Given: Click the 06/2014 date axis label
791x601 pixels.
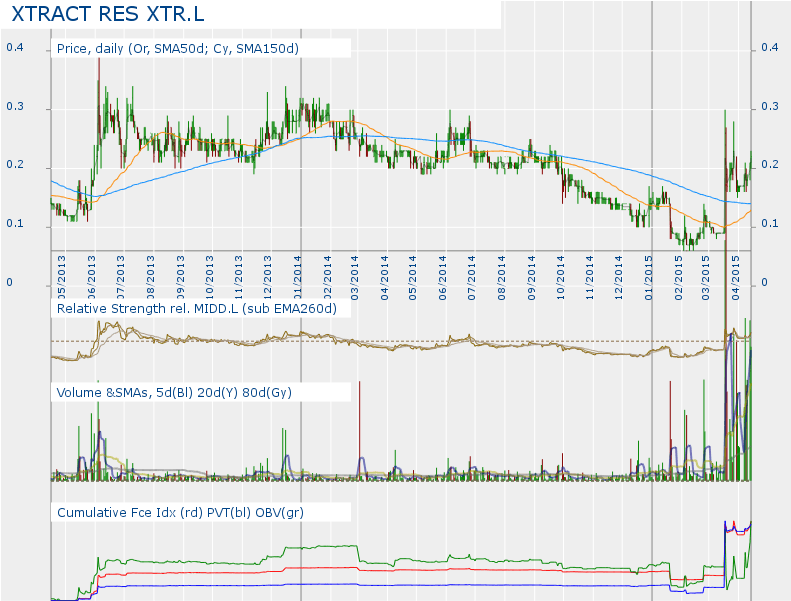Looking at the screenshot, I should pos(442,278).
